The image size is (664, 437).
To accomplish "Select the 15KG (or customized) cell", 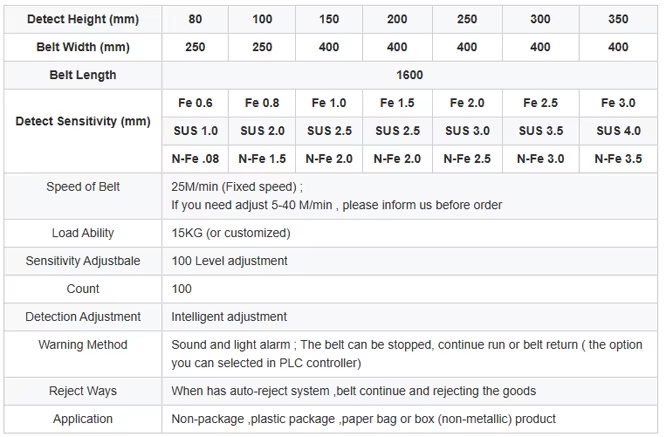I will click(409, 233).
